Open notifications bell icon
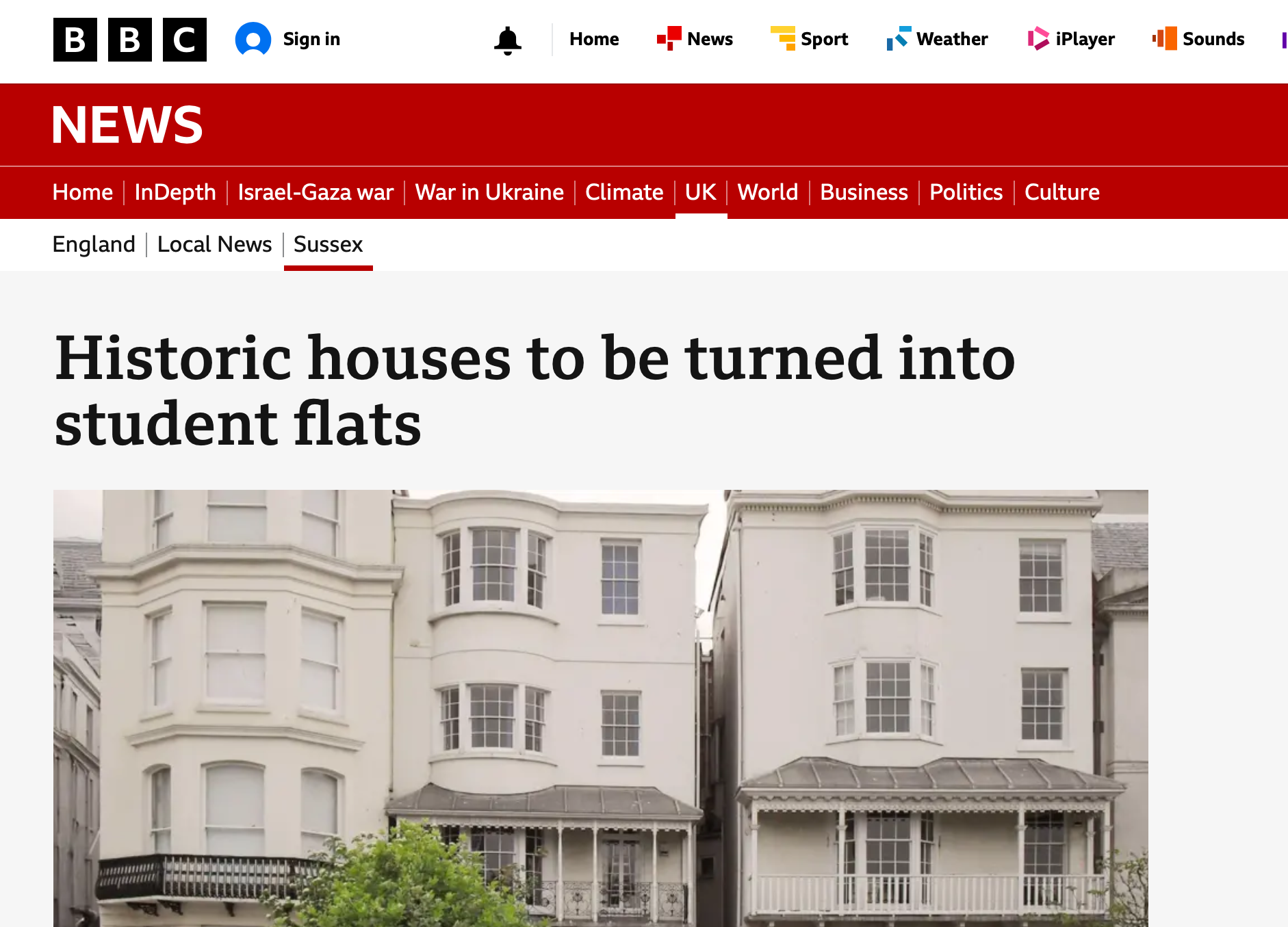The width and height of the screenshot is (1288, 927). tap(508, 40)
